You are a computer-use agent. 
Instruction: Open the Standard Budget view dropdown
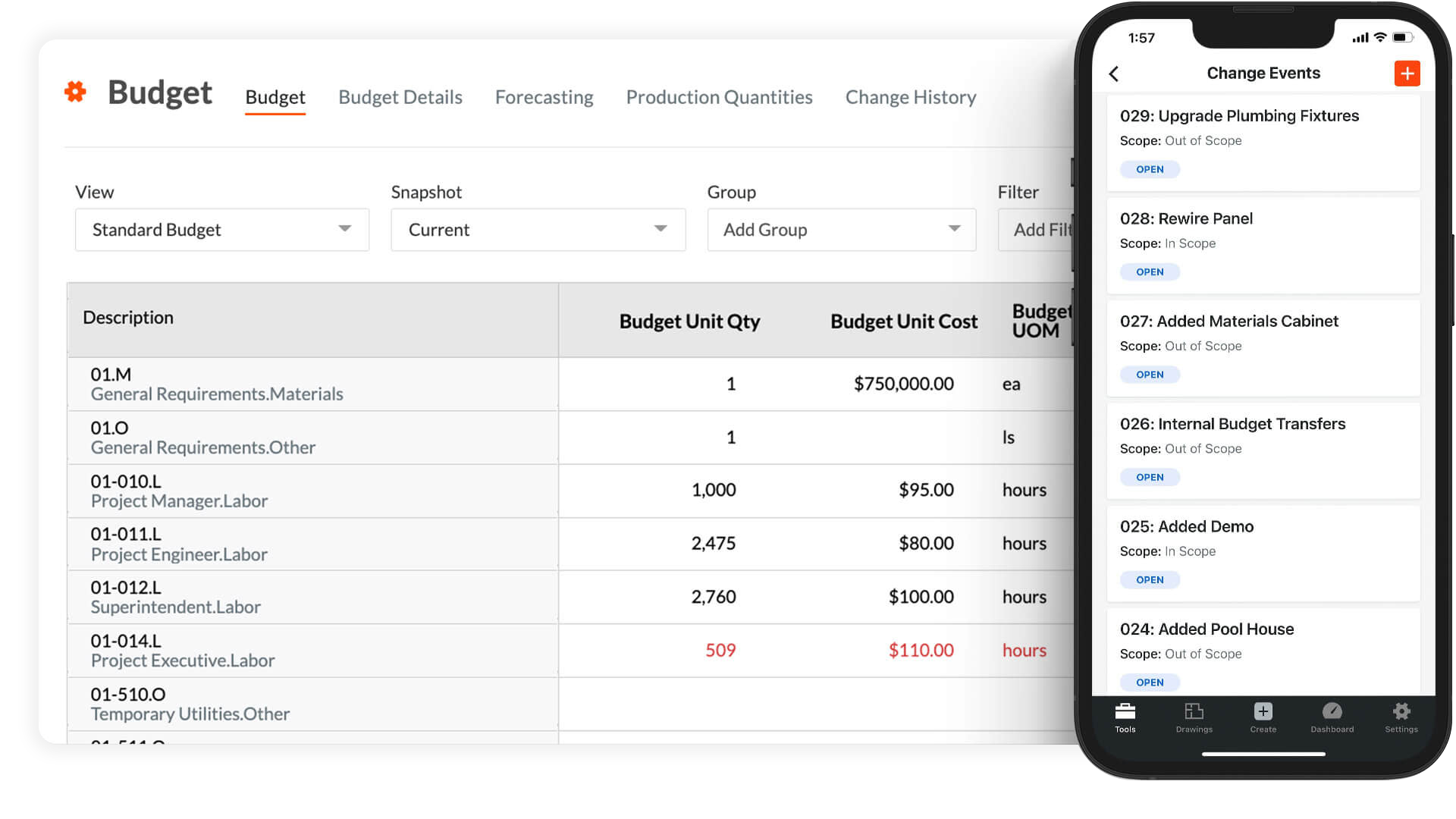[x=221, y=230]
